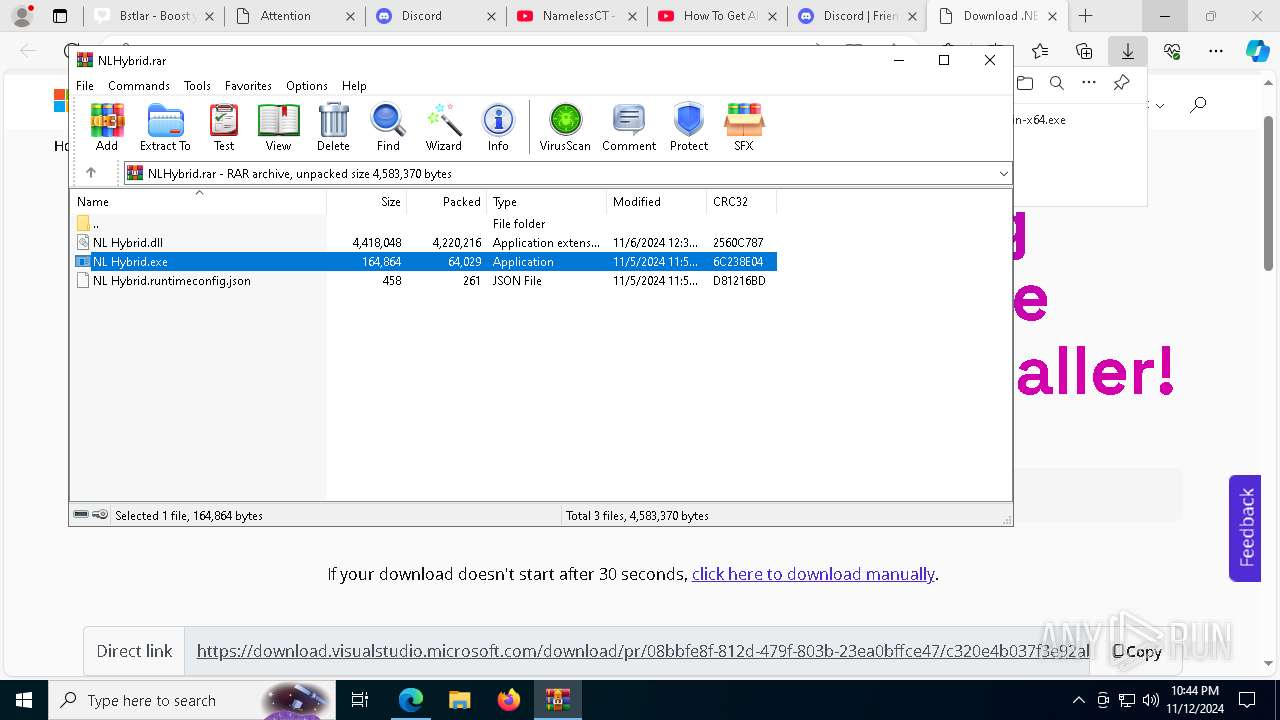Open the Tools menu
1280x720 pixels.
point(197,86)
